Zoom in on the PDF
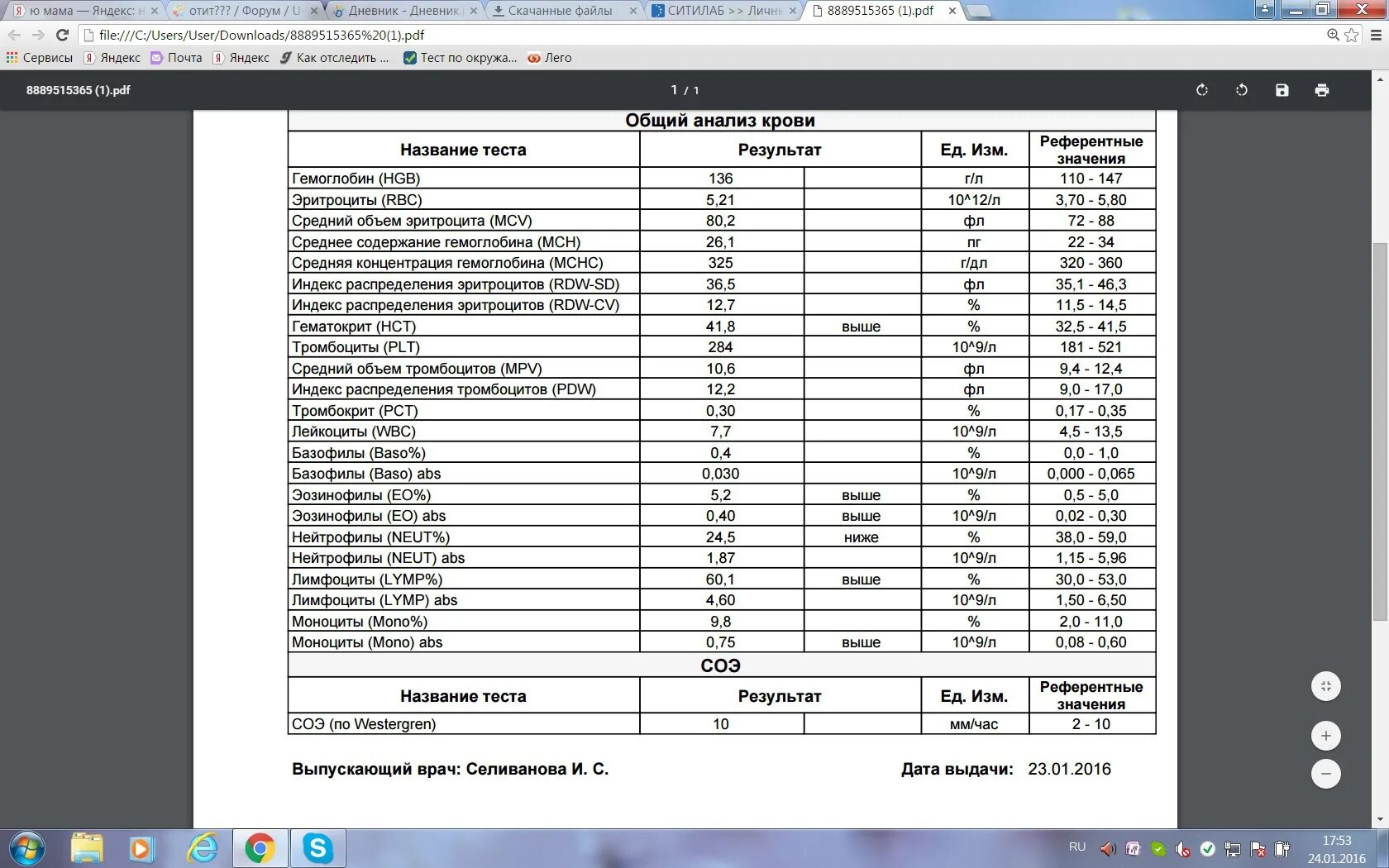 point(1326,736)
